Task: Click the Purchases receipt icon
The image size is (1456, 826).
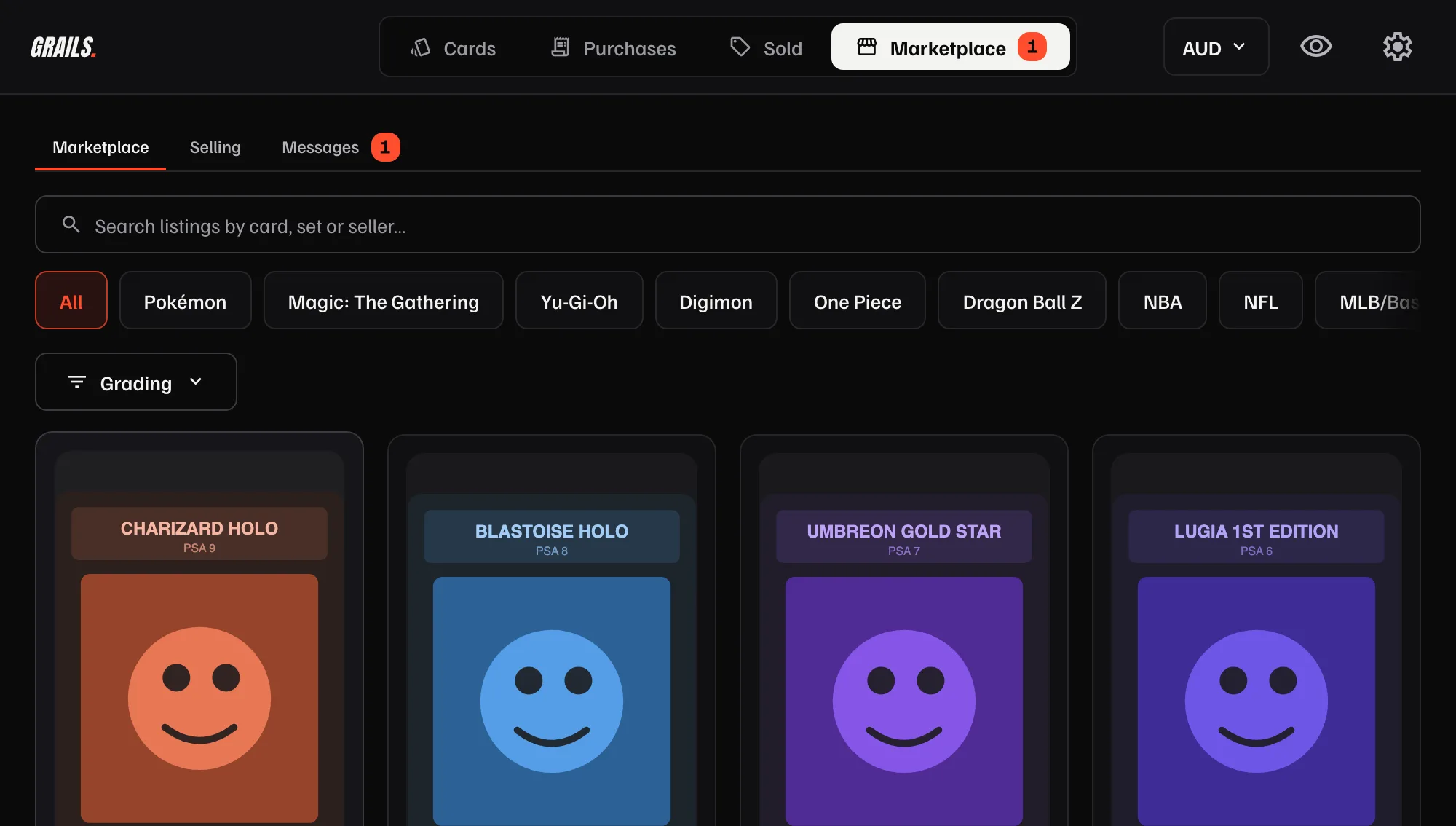Action: coord(560,47)
